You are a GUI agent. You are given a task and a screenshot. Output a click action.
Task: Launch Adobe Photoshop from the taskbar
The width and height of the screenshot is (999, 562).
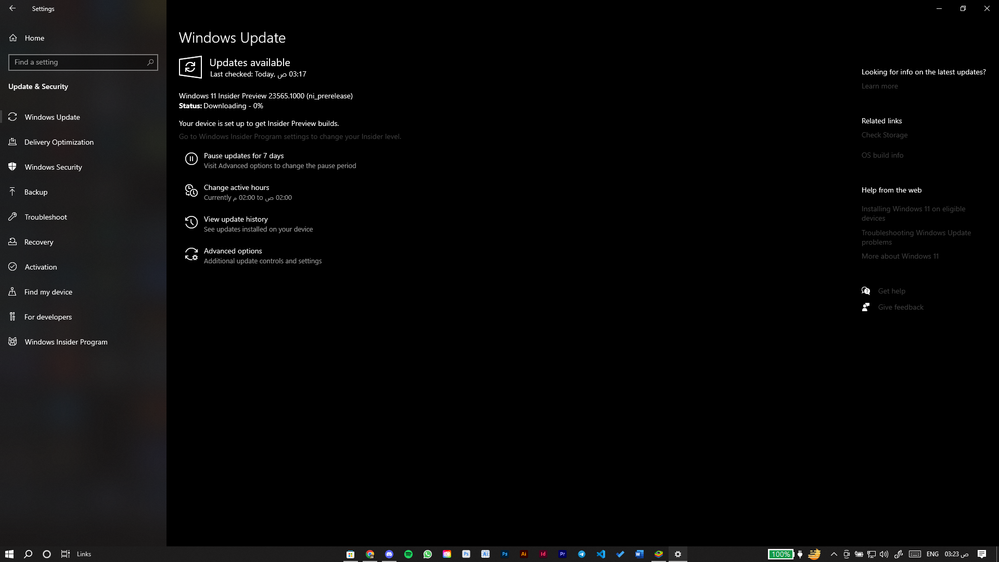[505, 554]
